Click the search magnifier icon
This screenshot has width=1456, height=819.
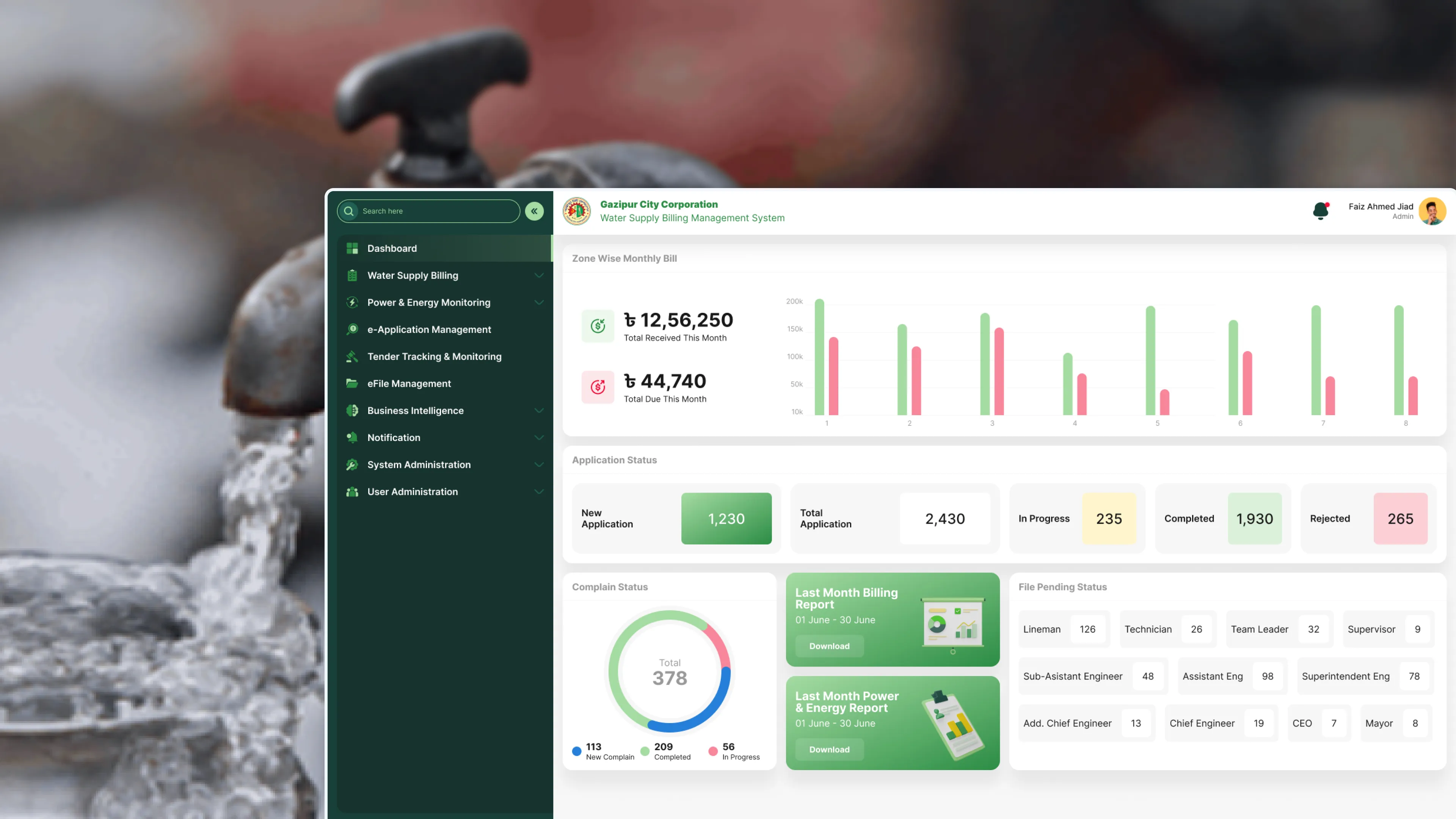click(x=349, y=211)
